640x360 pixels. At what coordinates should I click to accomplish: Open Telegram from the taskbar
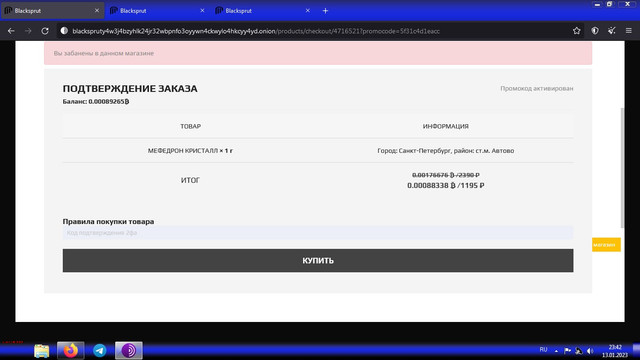point(100,350)
